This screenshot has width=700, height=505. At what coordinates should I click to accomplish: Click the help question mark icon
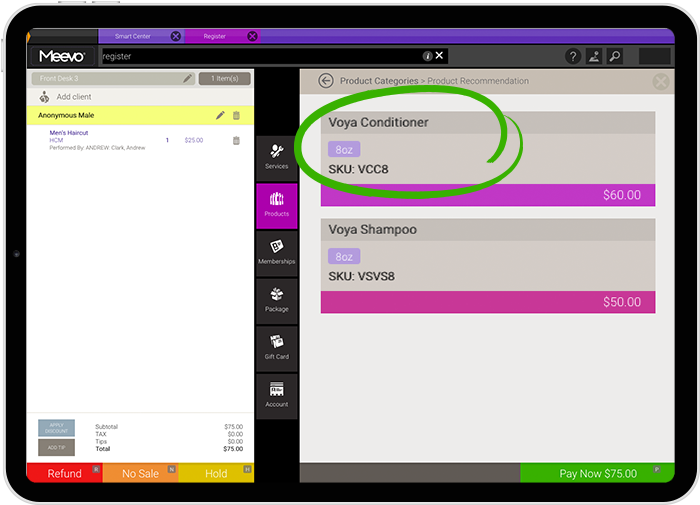pyautogui.click(x=573, y=57)
